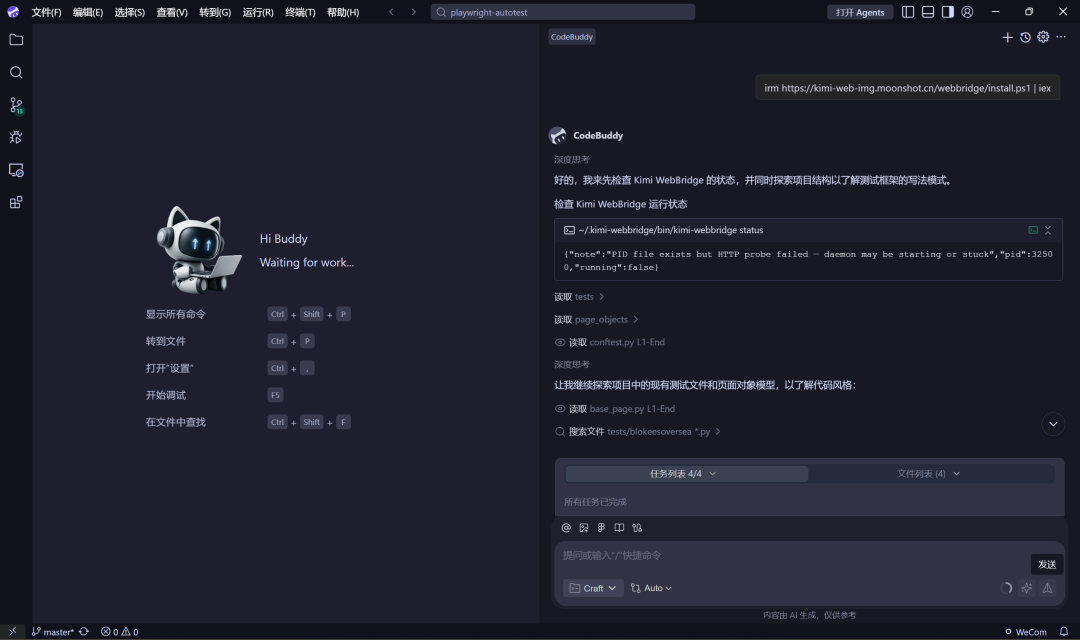The image size is (1080, 640).
Task: Open Remote Explorer icon in activity bar
Action: coord(16,170)
